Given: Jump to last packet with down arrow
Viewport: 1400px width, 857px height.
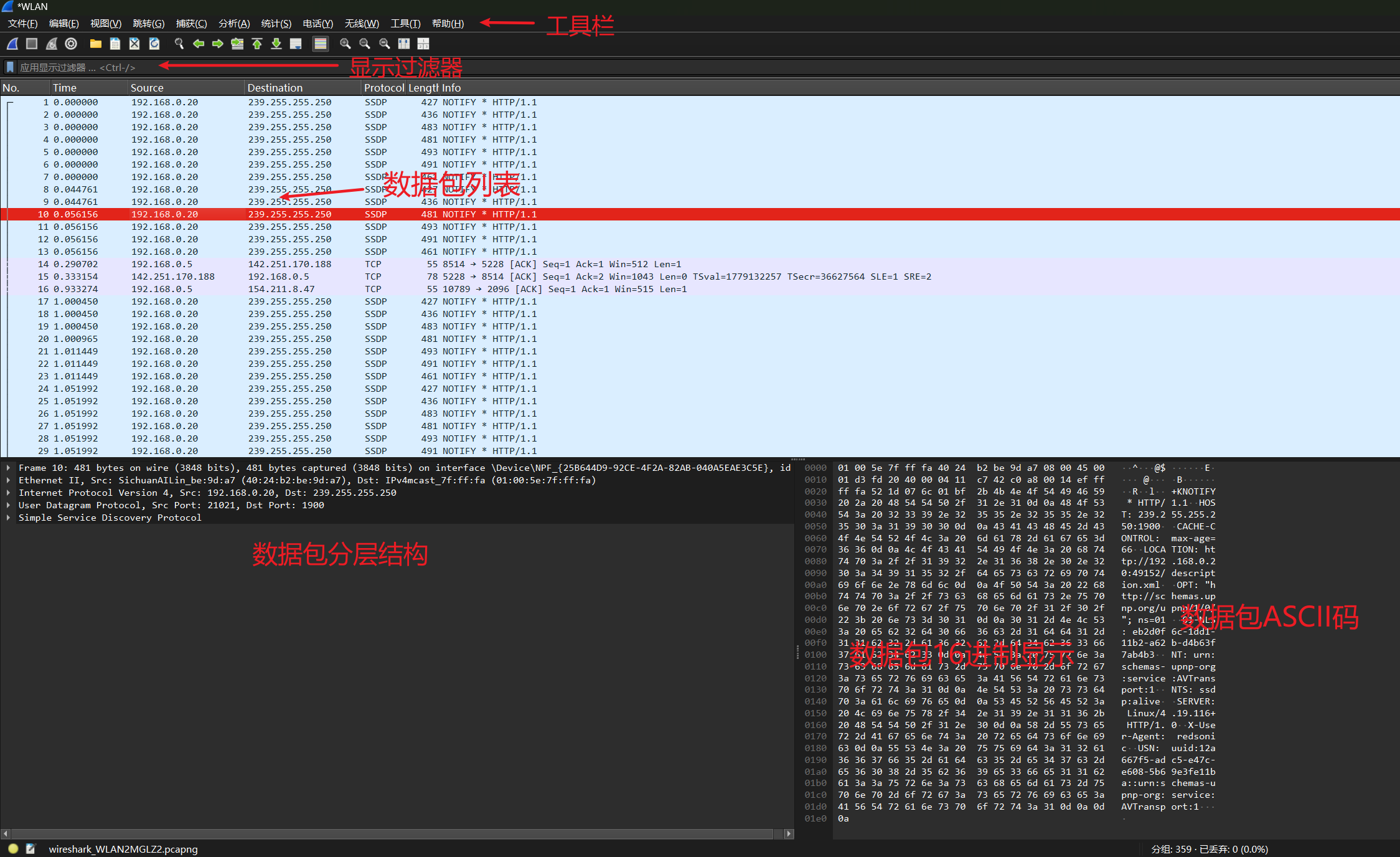Looking at the screenshot, I should 276,44.
